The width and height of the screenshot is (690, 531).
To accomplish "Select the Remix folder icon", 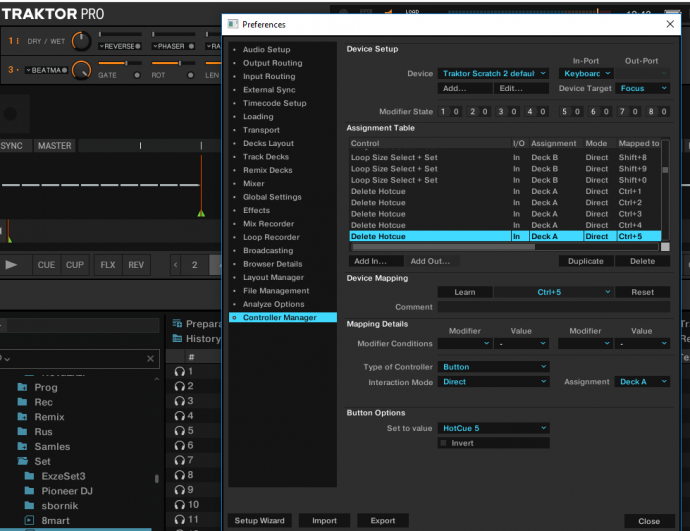I will [x=22, y=417].
